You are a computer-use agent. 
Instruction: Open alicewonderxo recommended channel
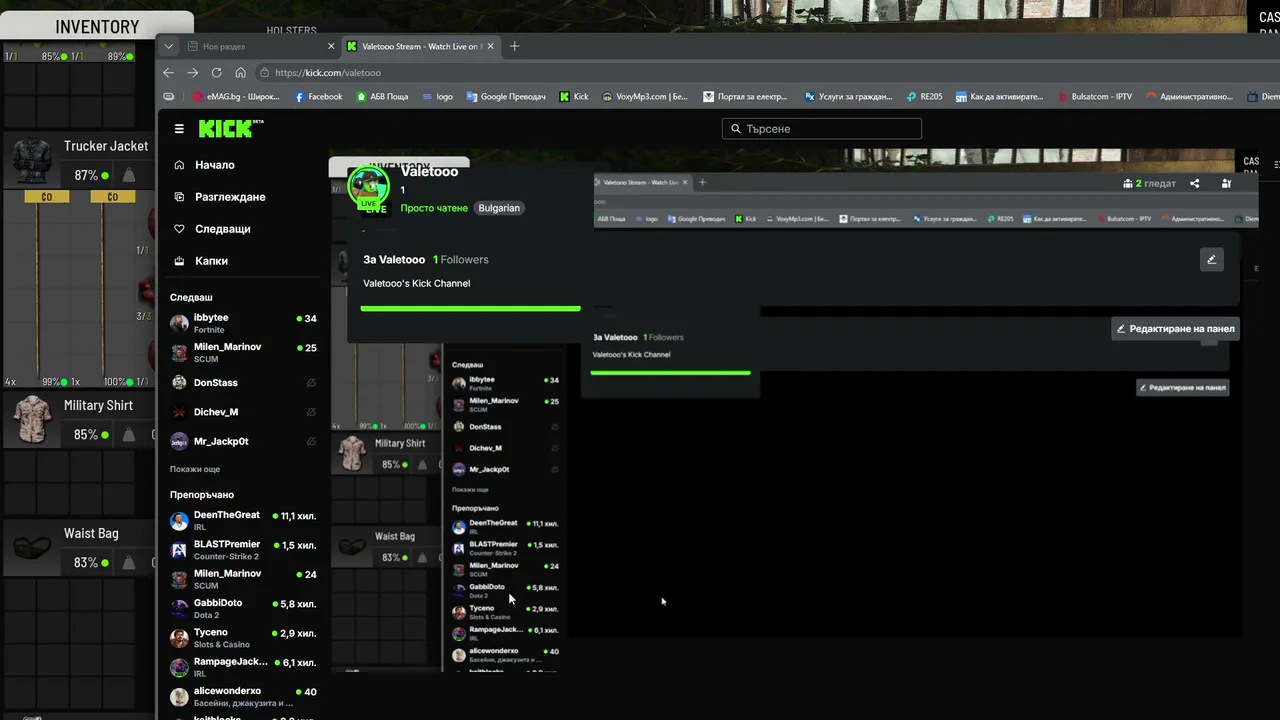pyautogui.click(x=243, y=696)
